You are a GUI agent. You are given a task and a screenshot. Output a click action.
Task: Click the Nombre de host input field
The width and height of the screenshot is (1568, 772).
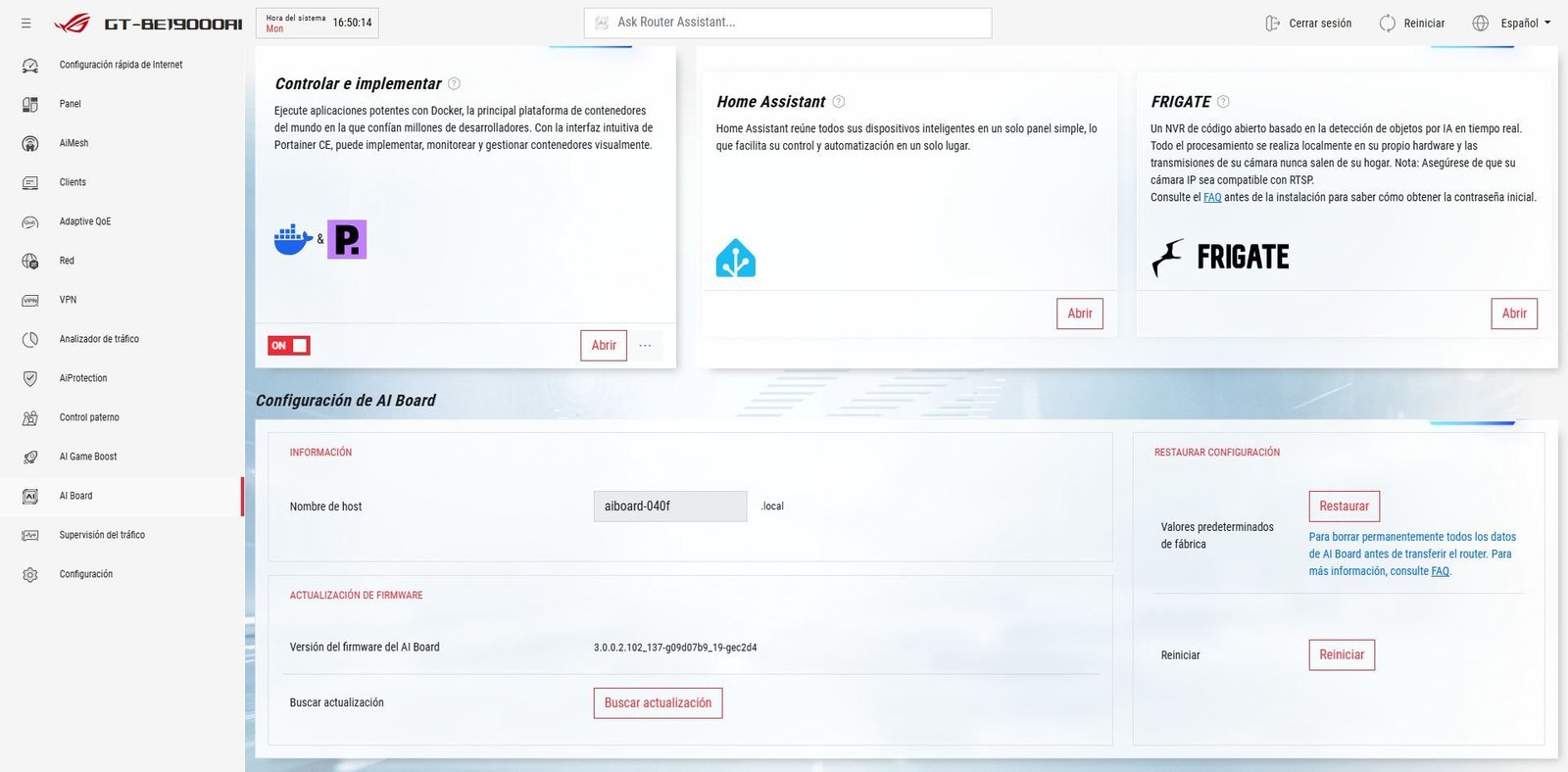670,507
